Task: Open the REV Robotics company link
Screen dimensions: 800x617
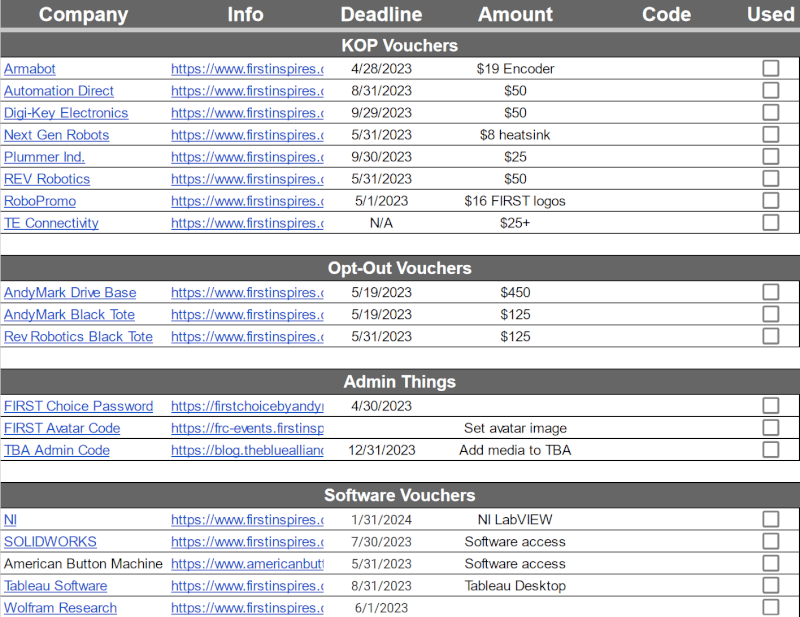Action: click(47, 179)
